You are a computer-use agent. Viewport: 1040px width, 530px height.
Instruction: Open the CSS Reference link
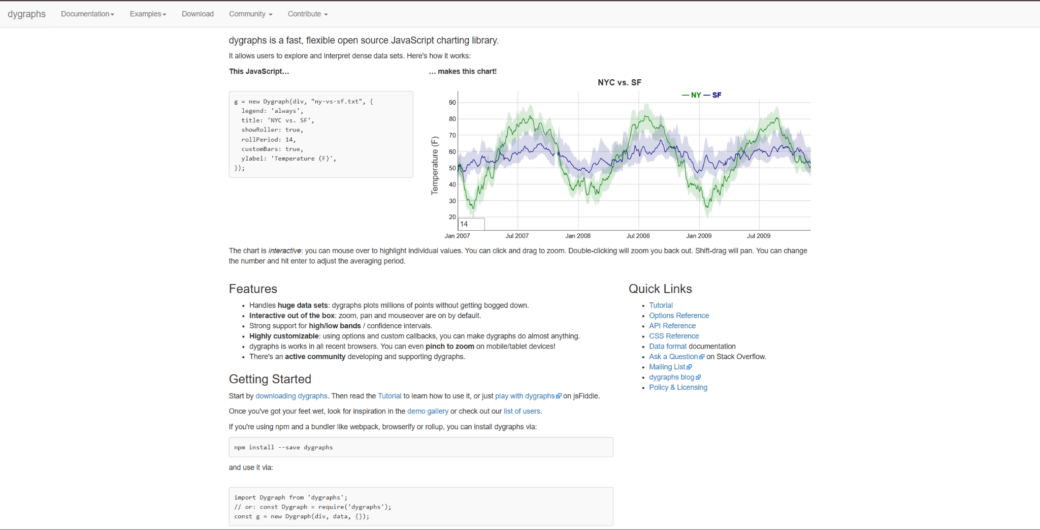[674, 336]
